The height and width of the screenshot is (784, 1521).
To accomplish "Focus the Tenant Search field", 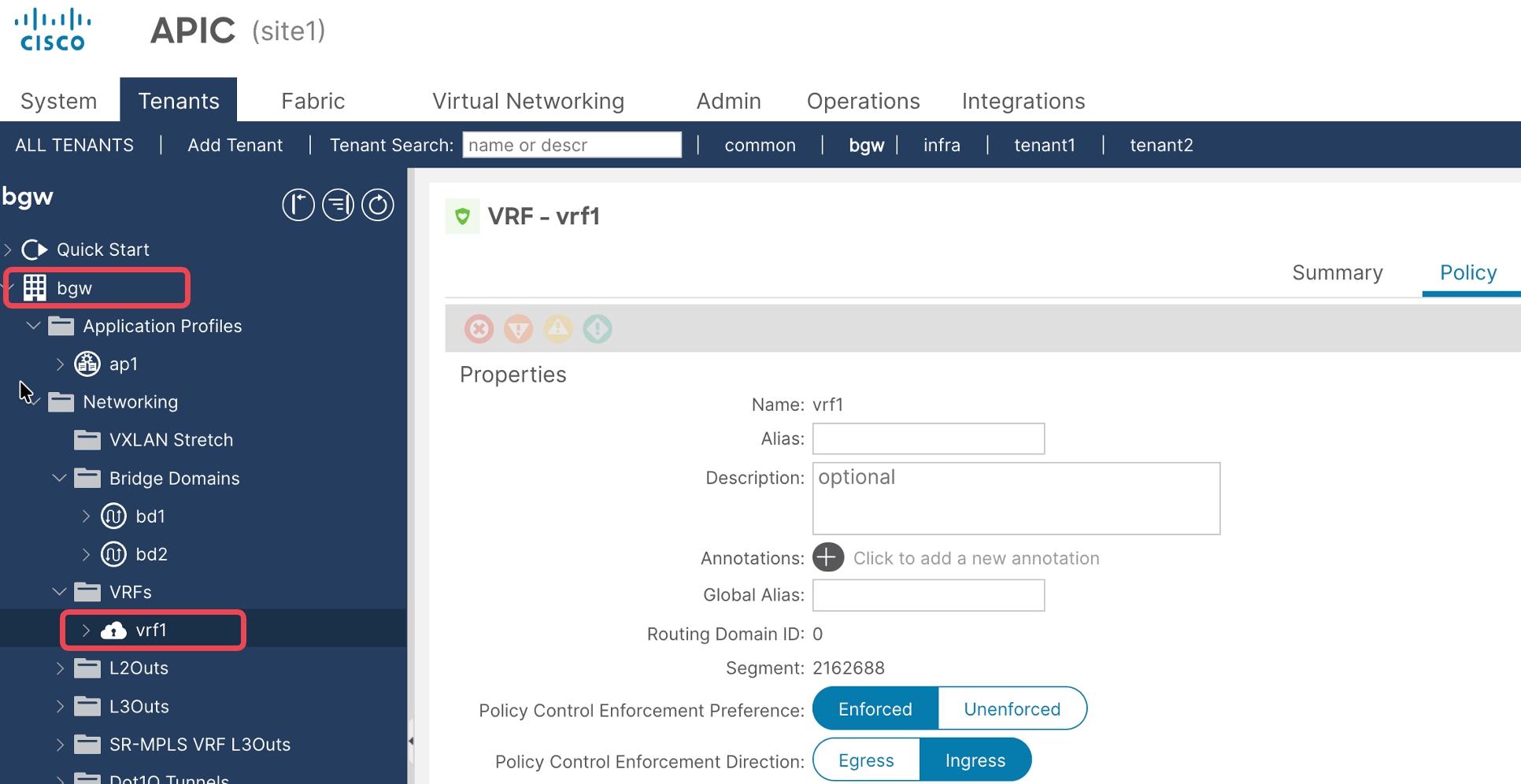I will (572, 145).
